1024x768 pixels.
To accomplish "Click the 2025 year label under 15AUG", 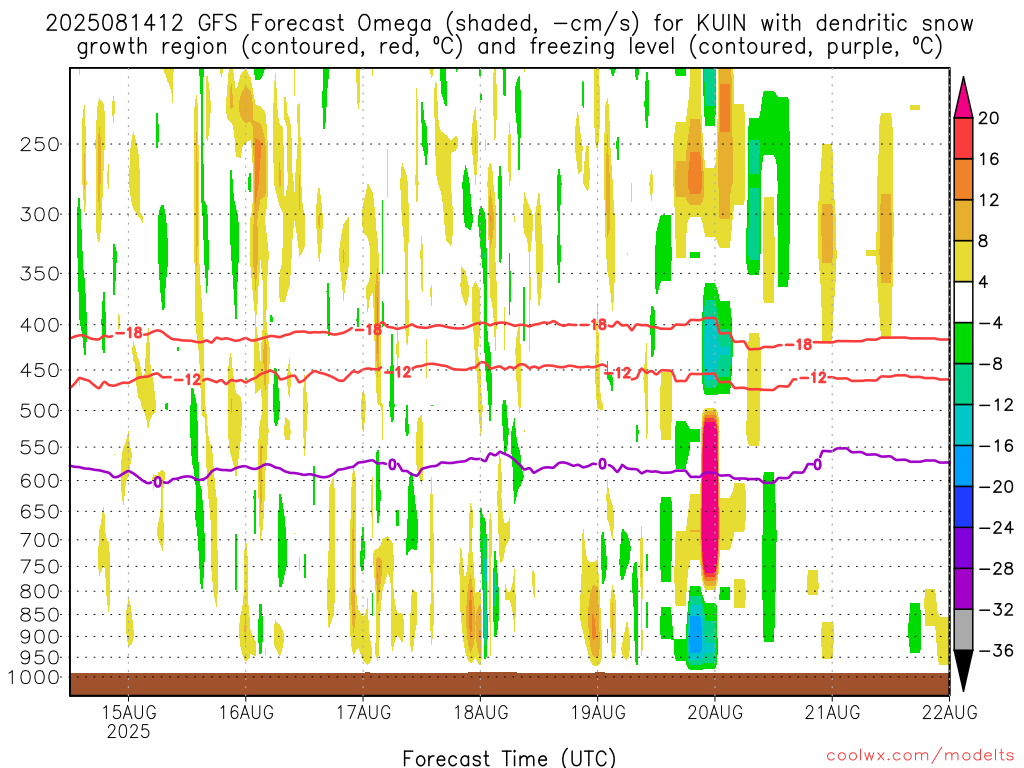I will tap(129, 731).
